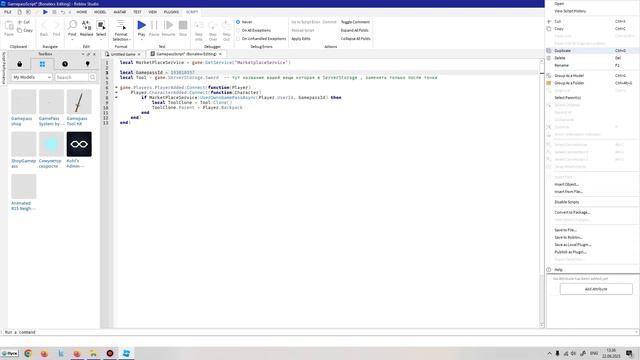Viewport: 640px width, 360px height.
Task: Switch to the MODEL ribbon tab
Action: pyautogui.click(x=100, y=12)
